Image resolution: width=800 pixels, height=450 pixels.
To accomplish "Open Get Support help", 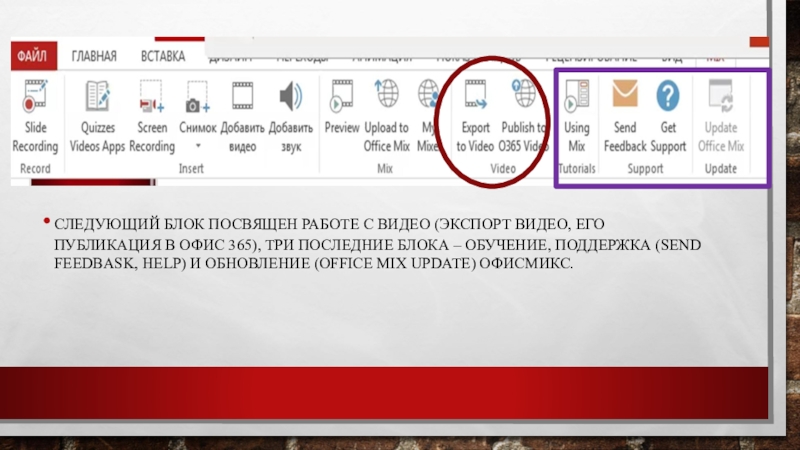I will (667, 98).
